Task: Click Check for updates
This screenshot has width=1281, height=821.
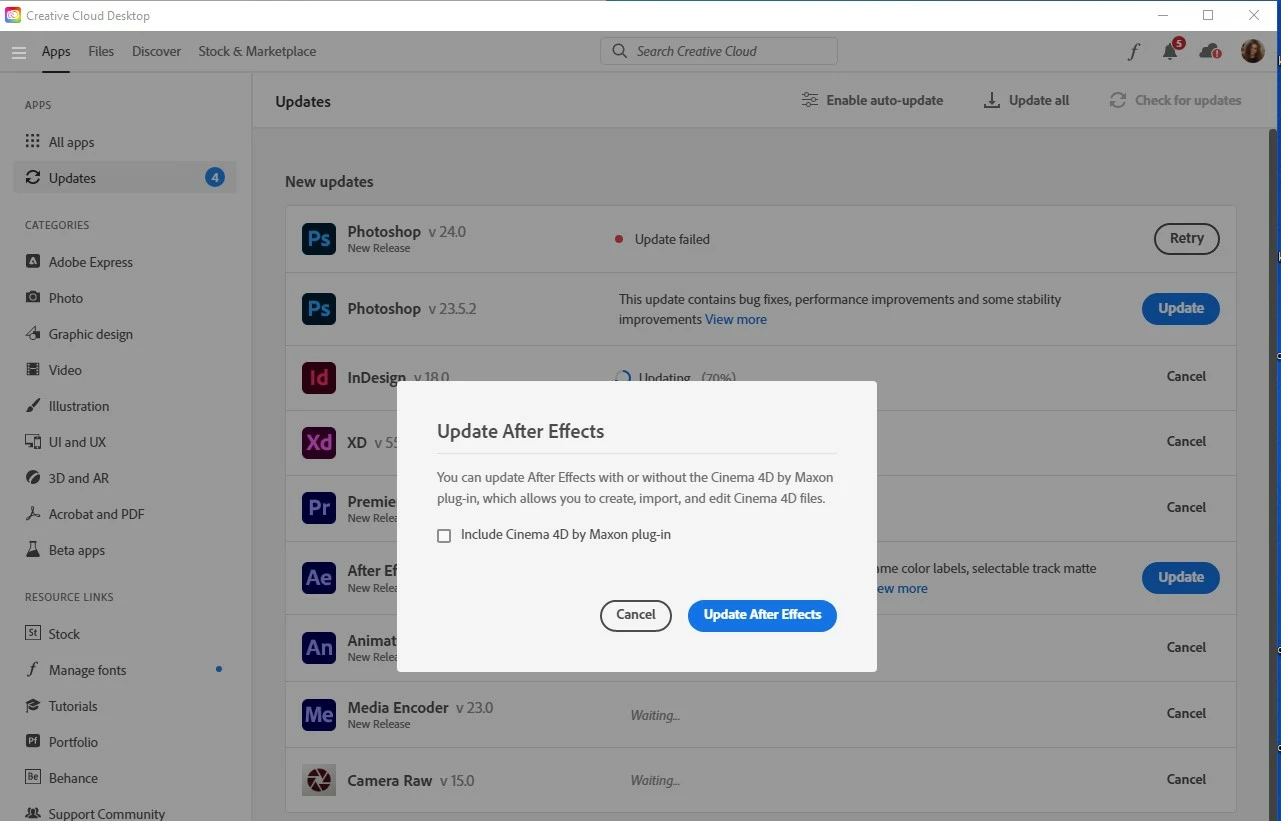Action: 1175,100
